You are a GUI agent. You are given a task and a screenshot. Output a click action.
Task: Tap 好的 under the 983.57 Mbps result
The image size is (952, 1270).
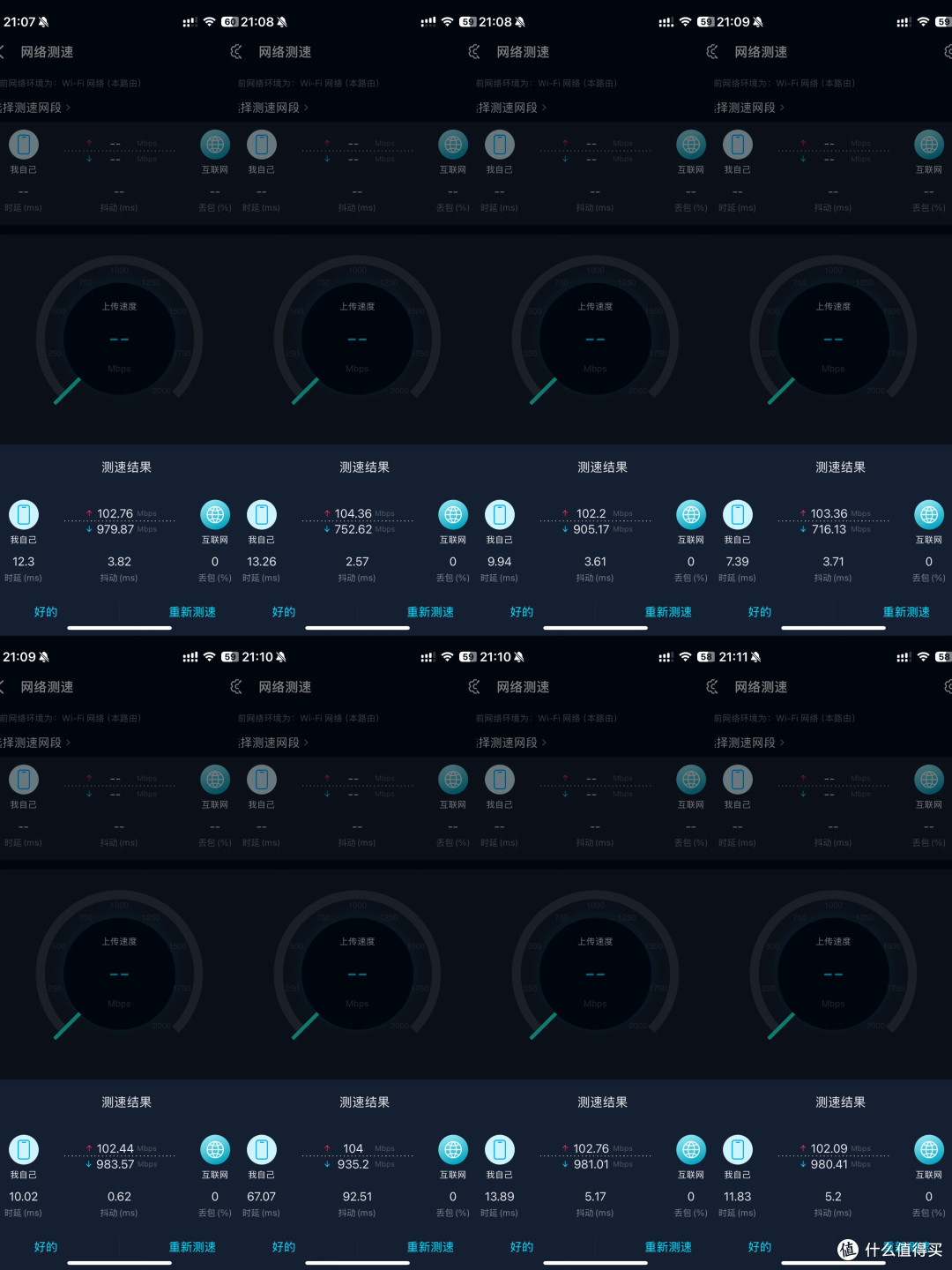[46, 1247]
